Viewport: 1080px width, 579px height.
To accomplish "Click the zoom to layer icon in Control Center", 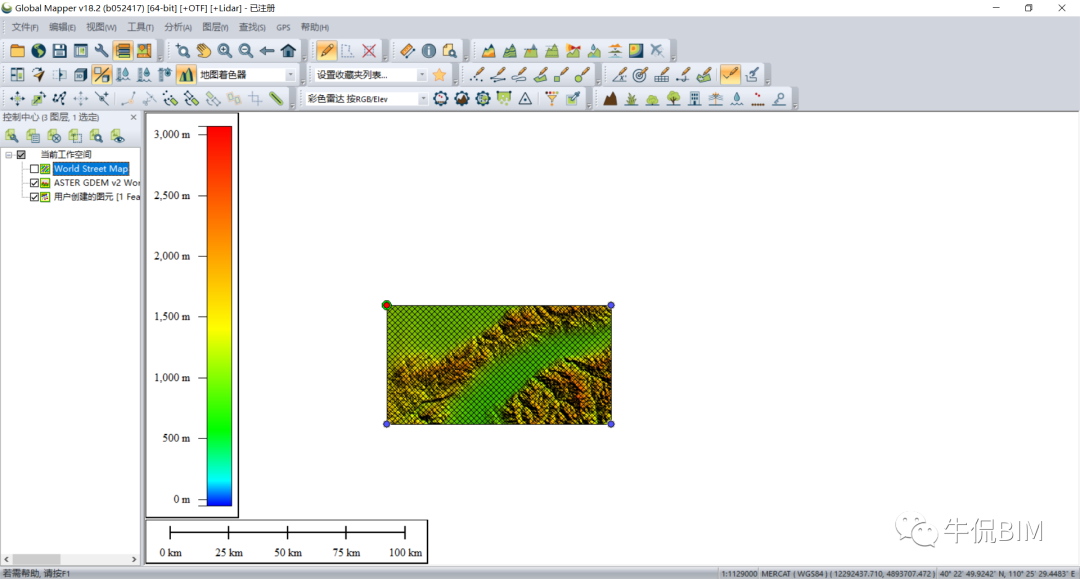I will pyautogui.click(x=96, y=136).
